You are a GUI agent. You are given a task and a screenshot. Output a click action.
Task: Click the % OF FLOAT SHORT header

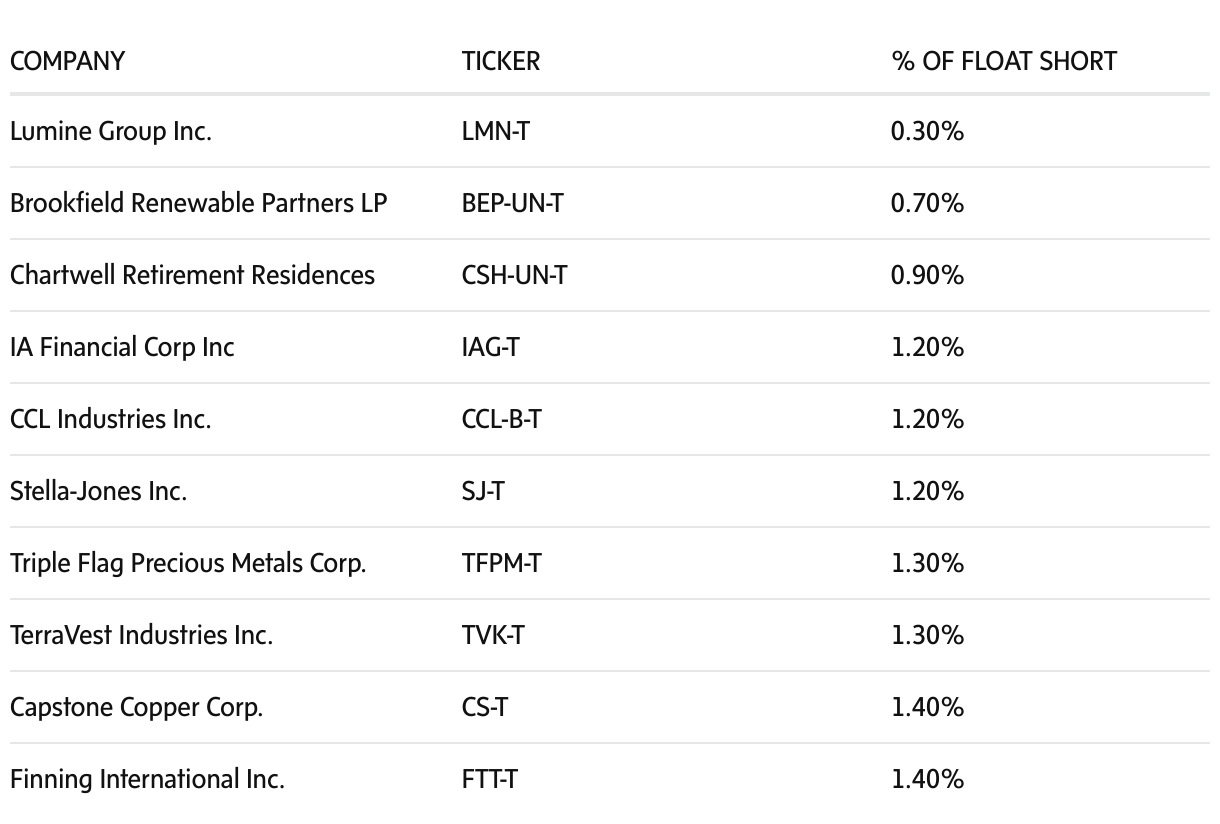1003,61
